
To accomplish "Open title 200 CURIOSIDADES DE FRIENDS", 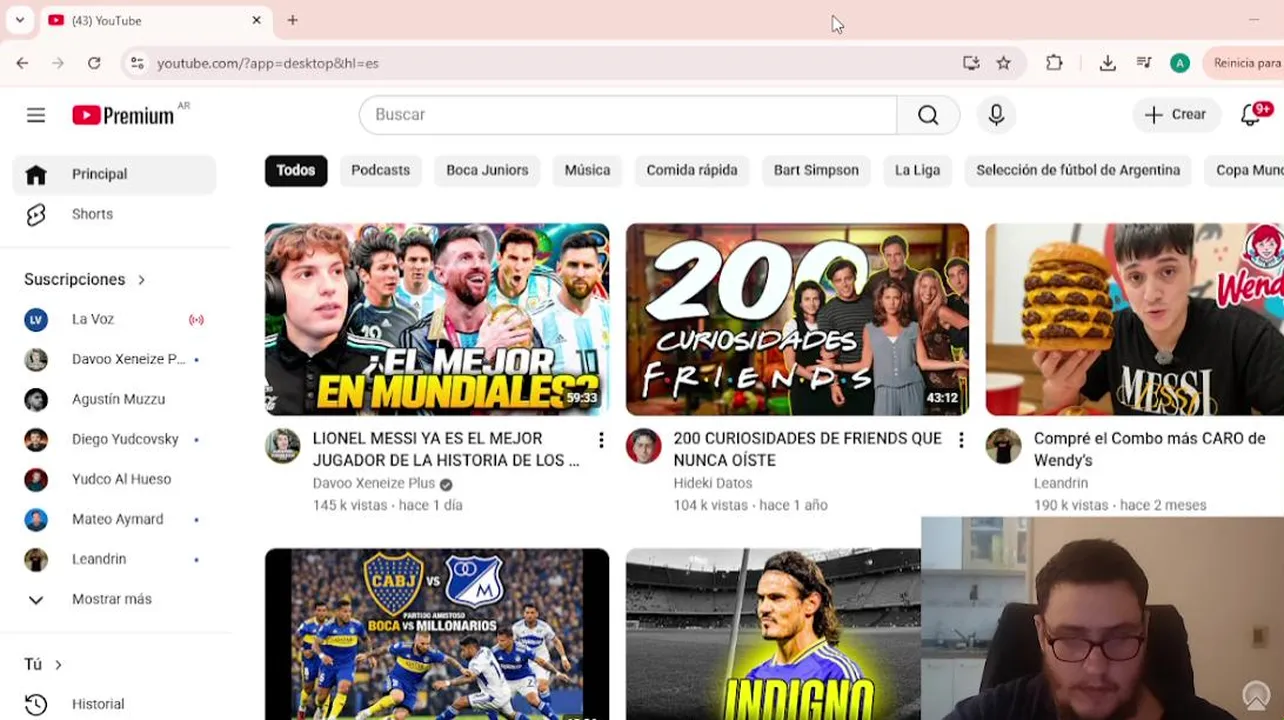I will (x=807, y=449).
